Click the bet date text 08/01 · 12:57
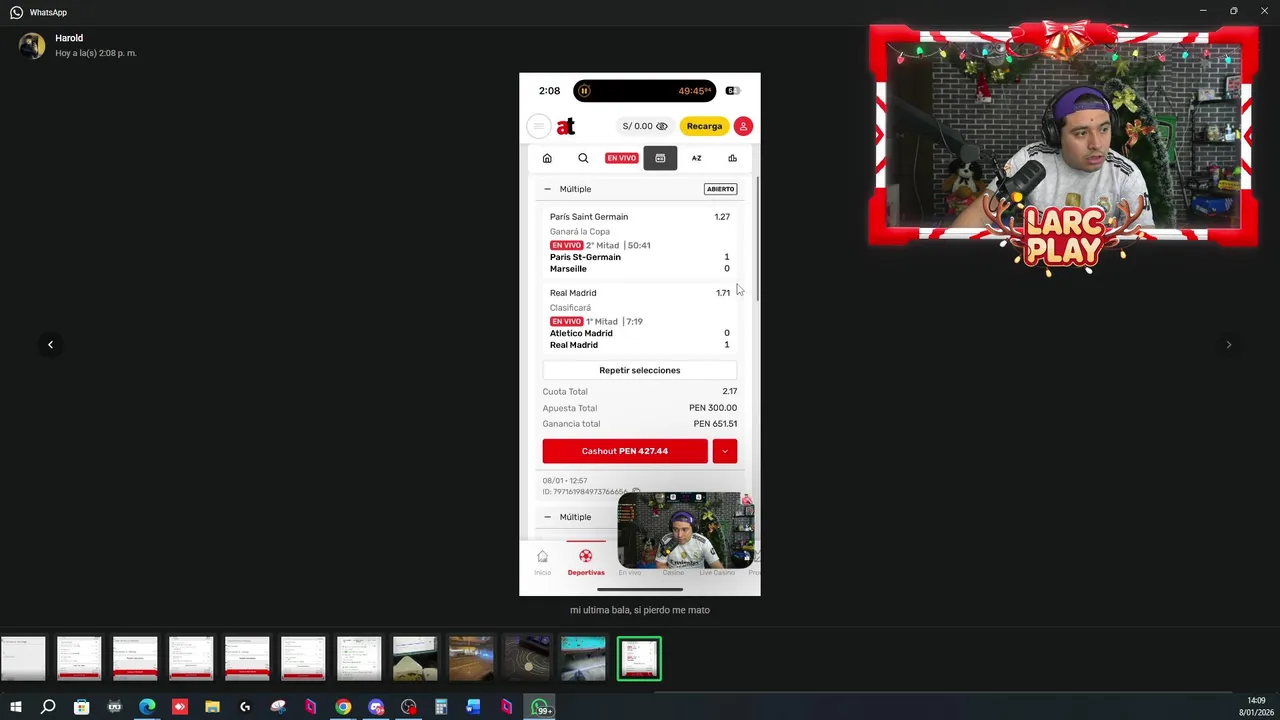 click(x=565, y=481)
